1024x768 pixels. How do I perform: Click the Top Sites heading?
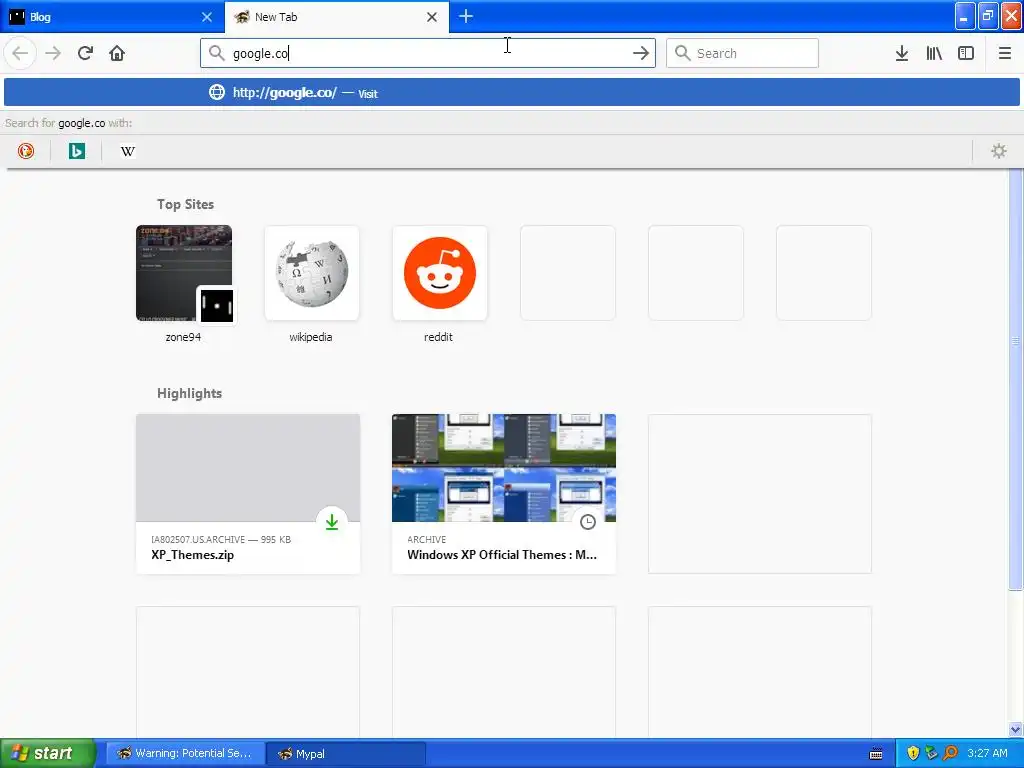[185, 204]
